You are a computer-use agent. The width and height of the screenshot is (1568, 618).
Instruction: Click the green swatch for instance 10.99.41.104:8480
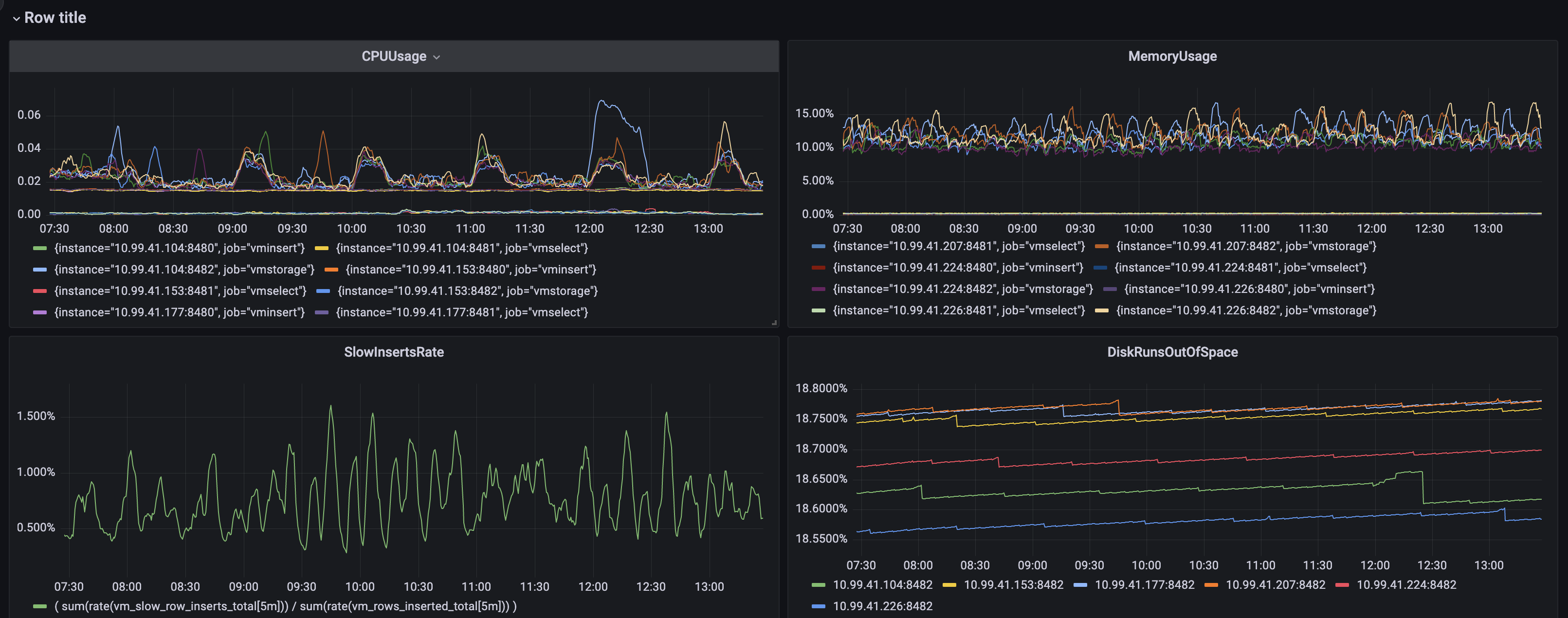[x=39, y=248]
